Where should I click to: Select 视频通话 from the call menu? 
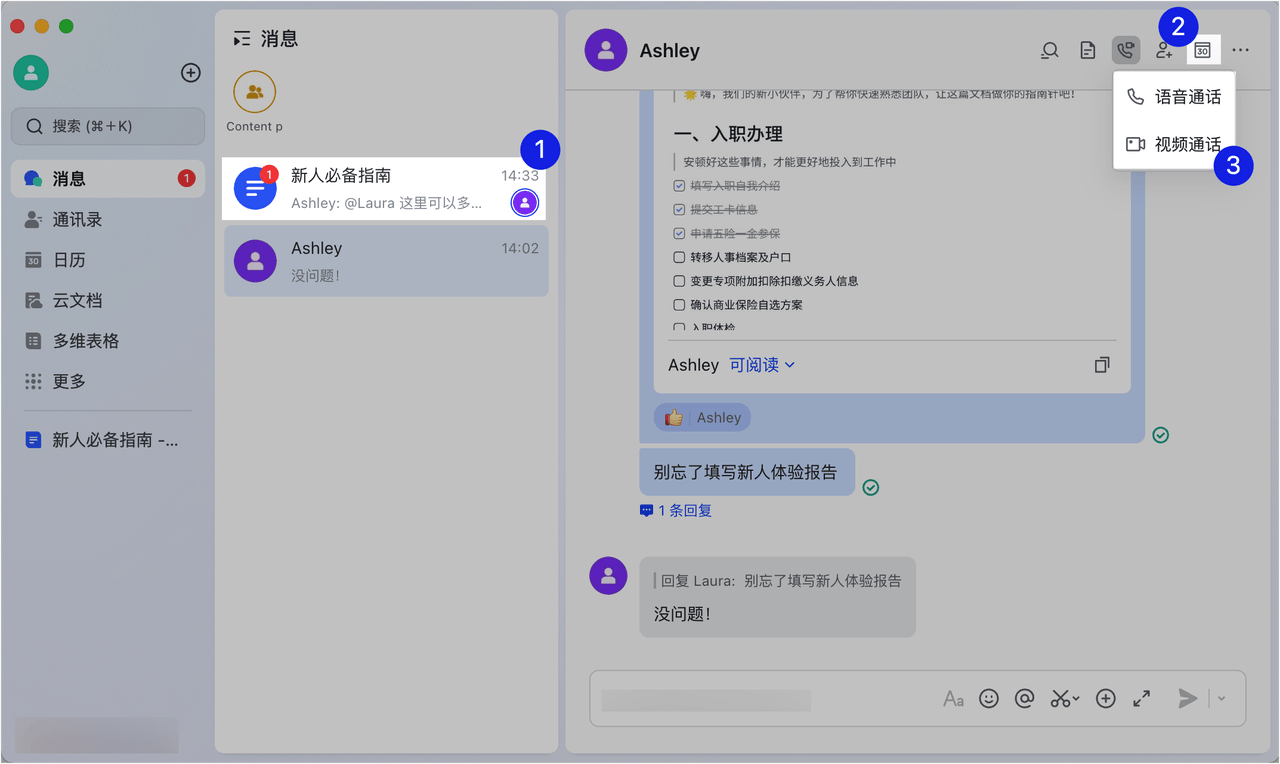(x=1174, y=144)
